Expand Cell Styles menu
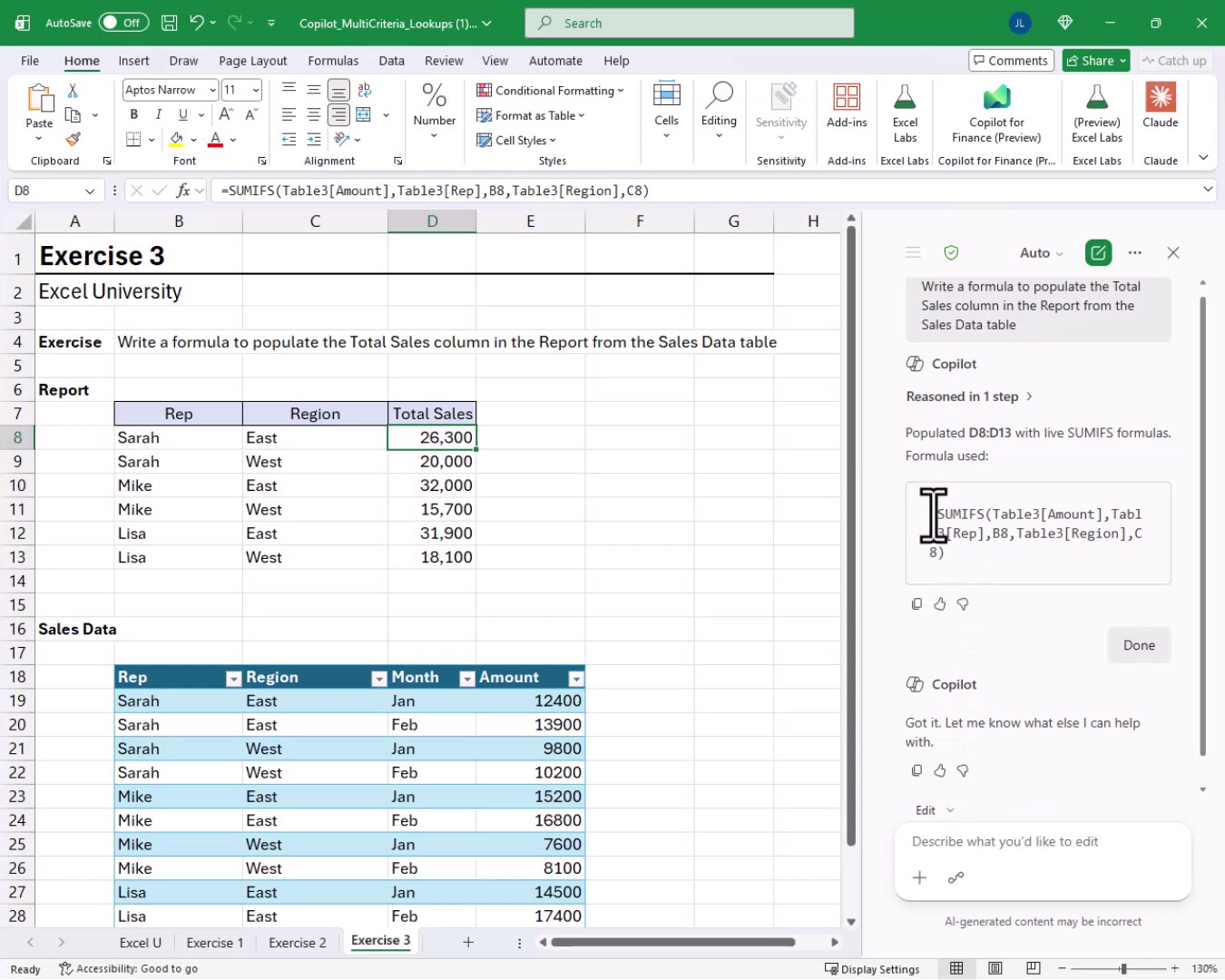The height and width of the screenshot is (980, 1225). tap(516, 140)
